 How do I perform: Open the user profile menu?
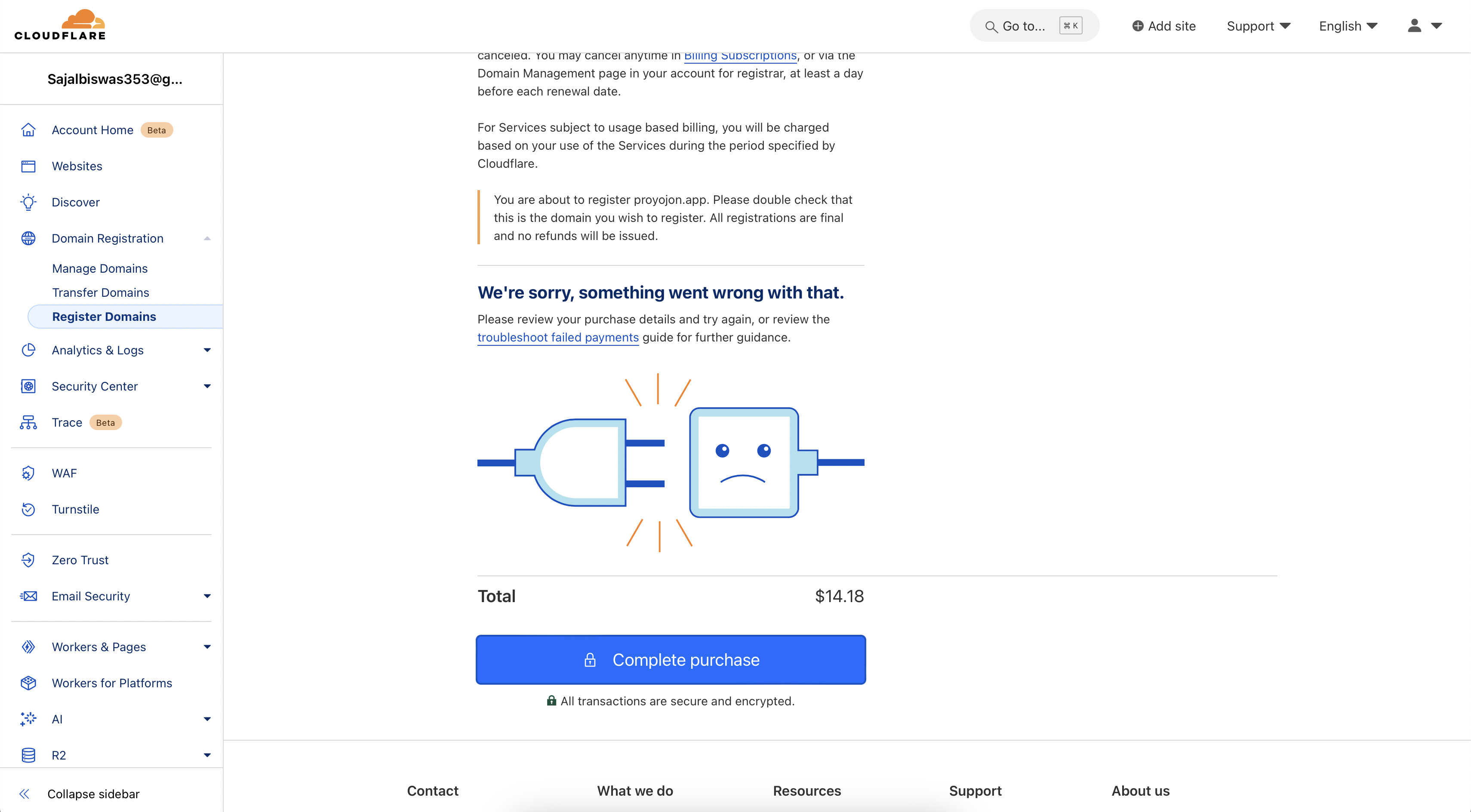(x=1424, y=26)
